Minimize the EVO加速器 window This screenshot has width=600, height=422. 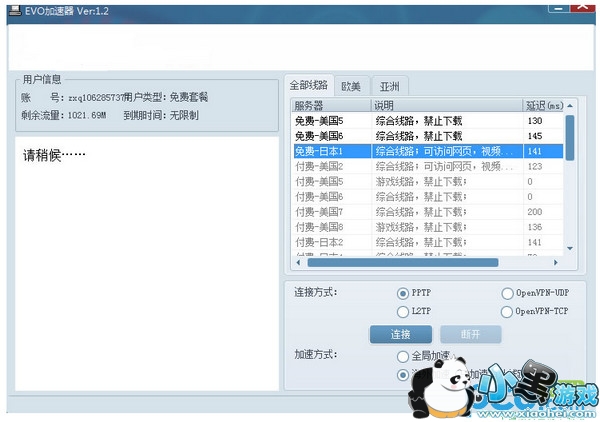(x=558, y=8)
